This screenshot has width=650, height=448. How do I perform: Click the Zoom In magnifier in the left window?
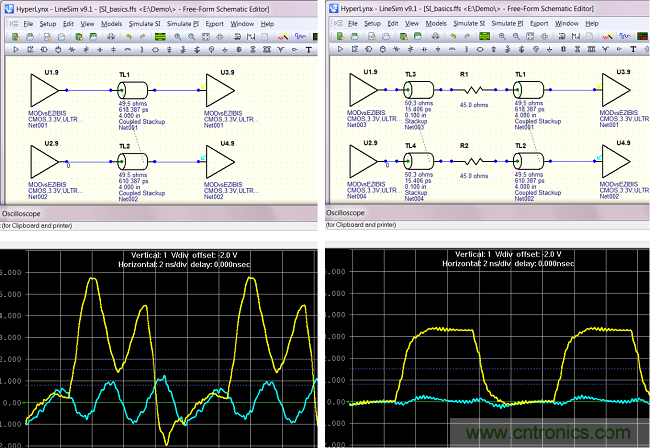(178, 36)
